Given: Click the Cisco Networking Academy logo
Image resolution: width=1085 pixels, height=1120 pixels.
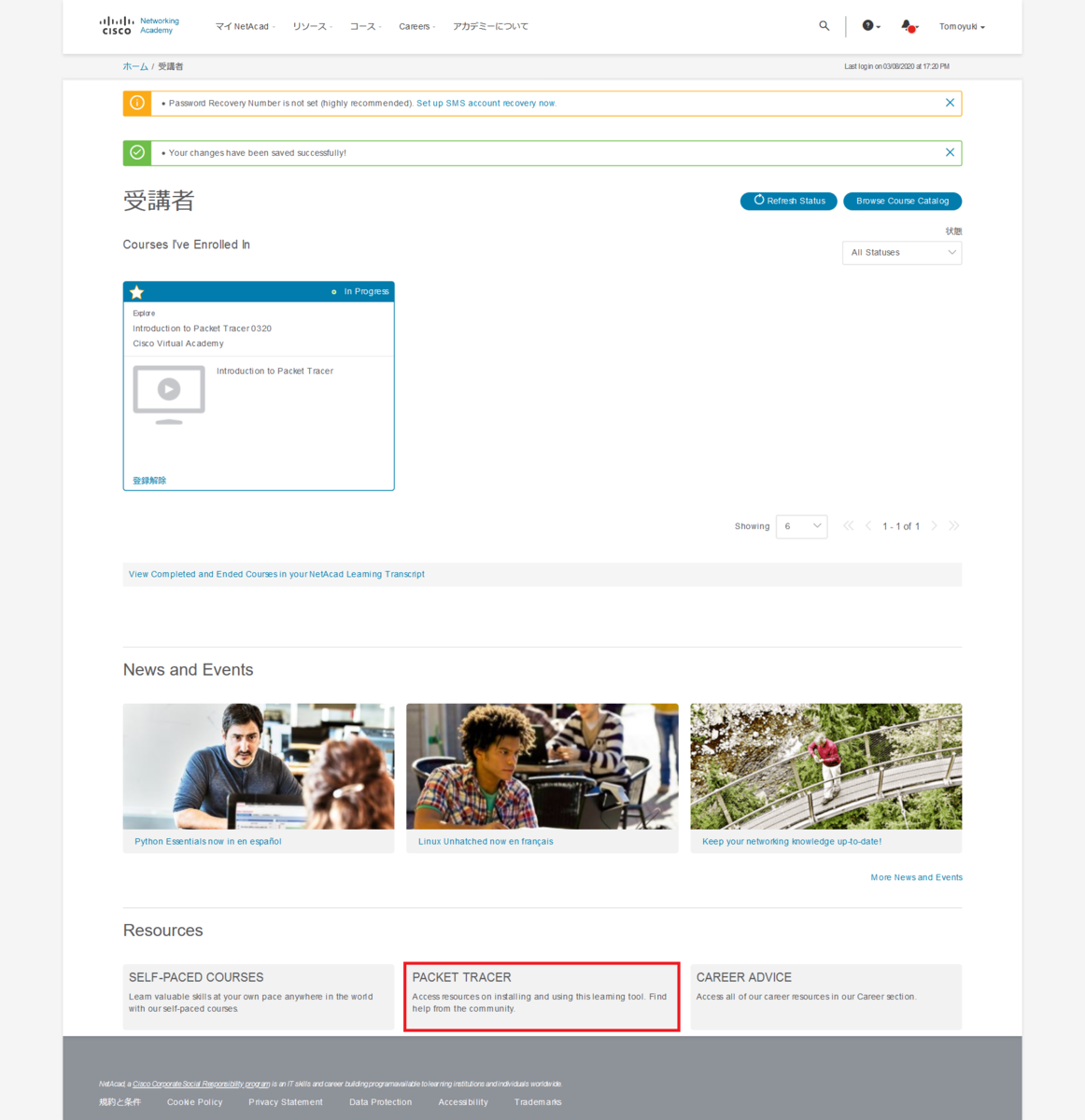Looking at the screenshot, I should [139, 26].
